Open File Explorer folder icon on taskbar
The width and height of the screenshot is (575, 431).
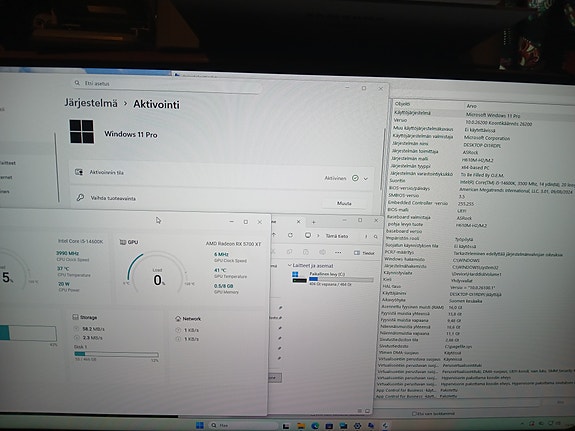(x=301, y=426)
